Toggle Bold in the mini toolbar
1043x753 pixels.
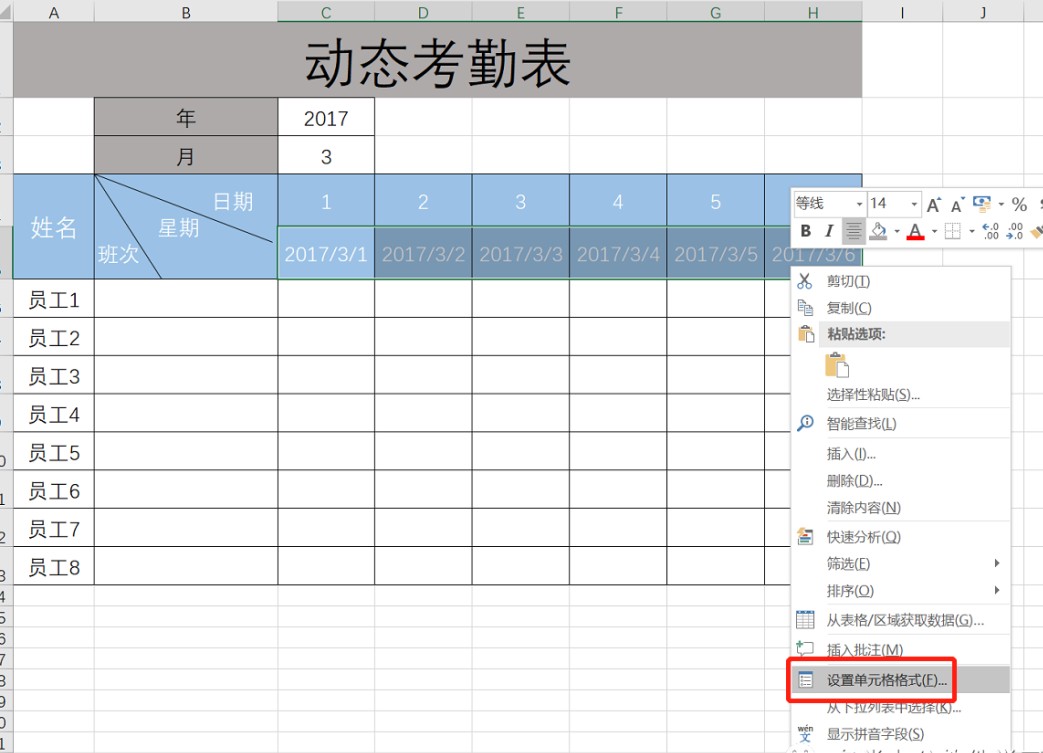tap(806, 231)
